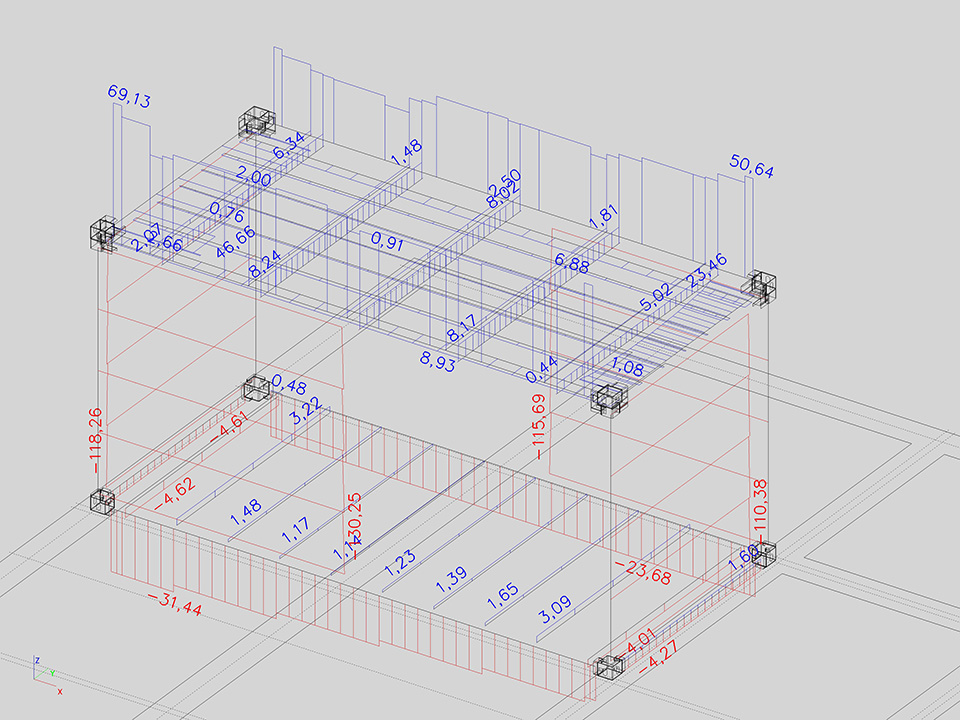Click the red axial force label -118,26
The height and width of the screenshot is (720, 960).
96,441
